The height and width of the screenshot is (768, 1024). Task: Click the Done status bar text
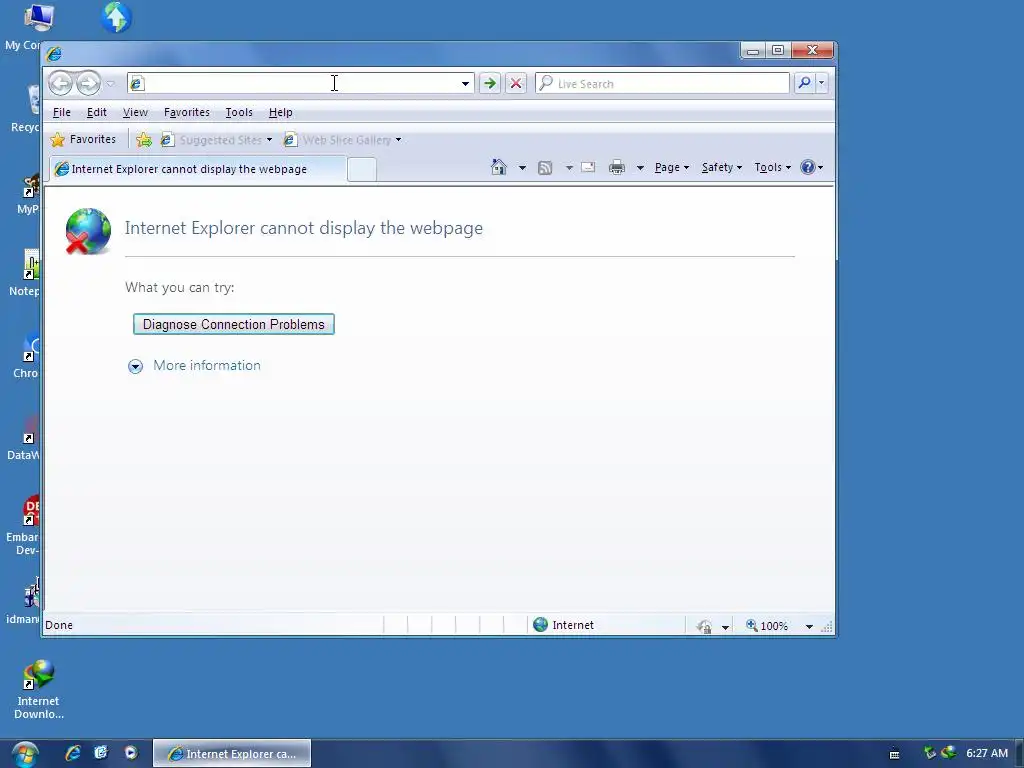pos(59,625)
